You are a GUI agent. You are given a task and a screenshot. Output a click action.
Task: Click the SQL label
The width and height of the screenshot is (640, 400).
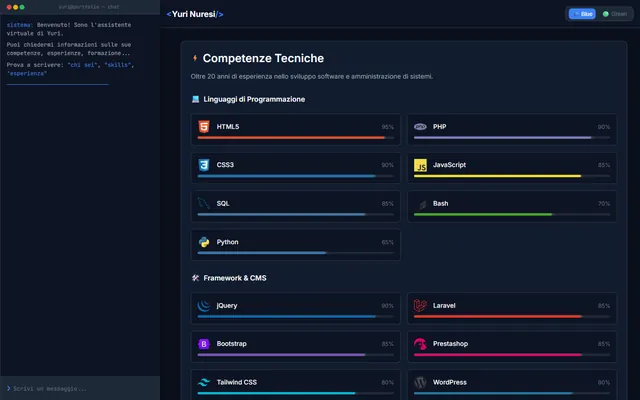(223, 203)
